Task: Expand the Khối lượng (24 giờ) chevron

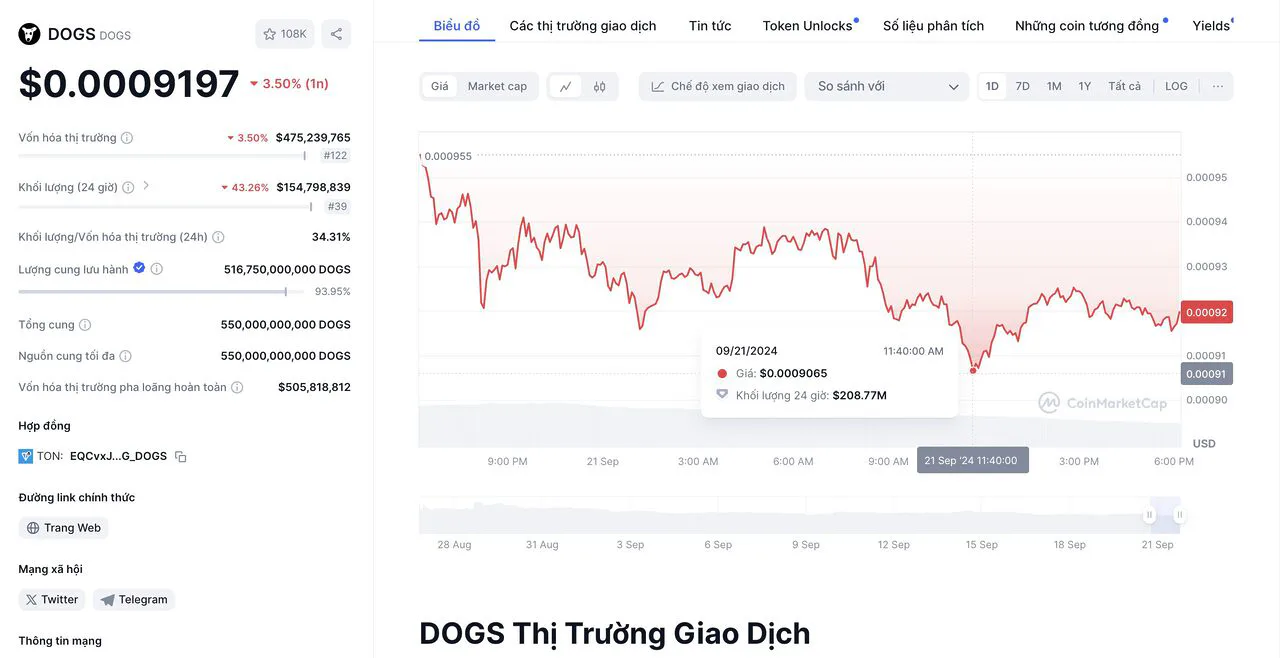Action: [x=146, y=186]
